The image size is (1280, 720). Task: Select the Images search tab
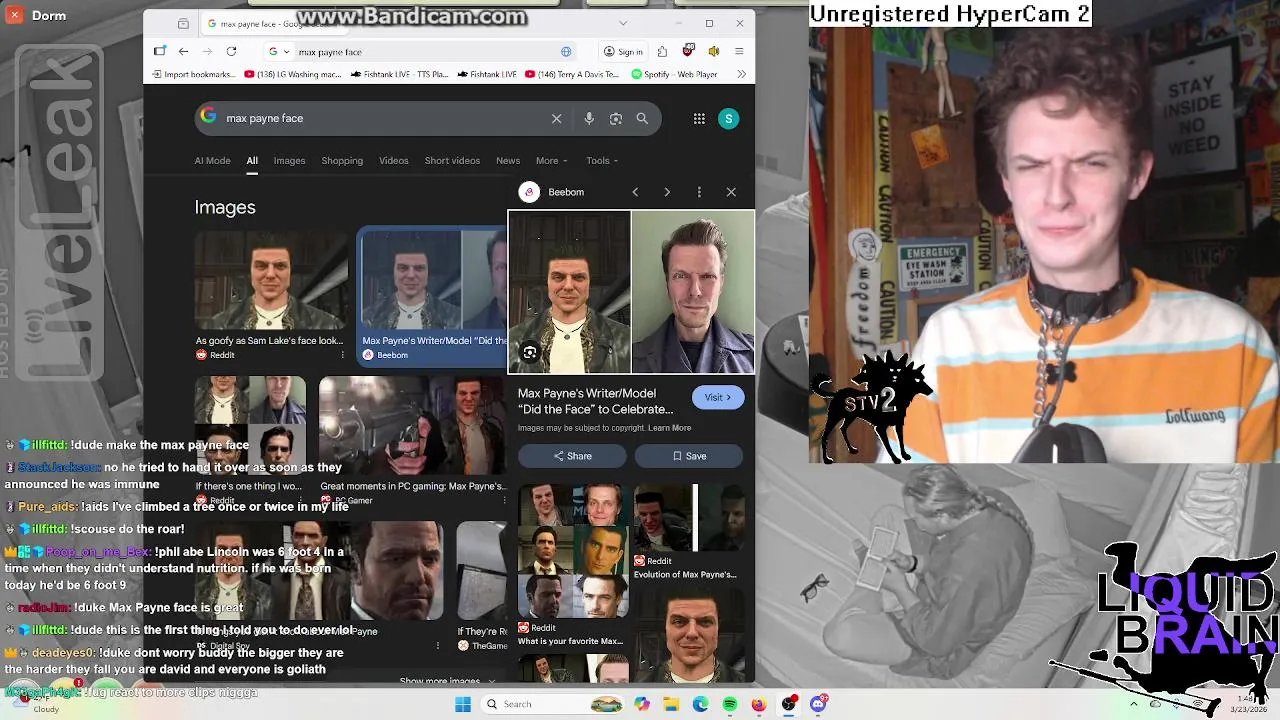click(289, 160)
